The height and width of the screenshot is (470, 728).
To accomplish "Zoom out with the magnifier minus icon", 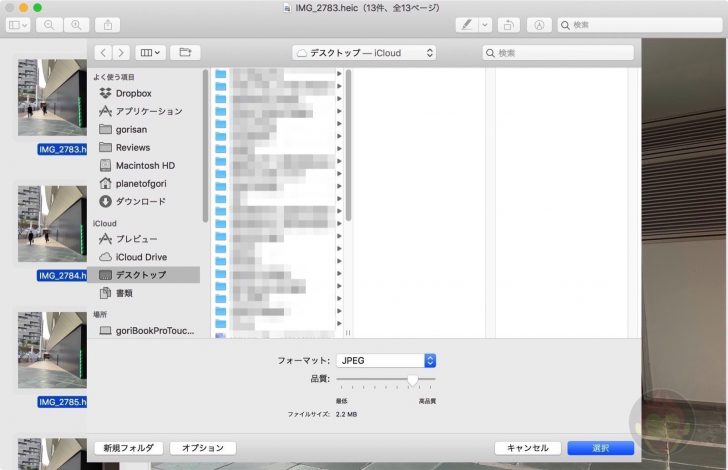I will pyautogui.click(x=49, y=25).
